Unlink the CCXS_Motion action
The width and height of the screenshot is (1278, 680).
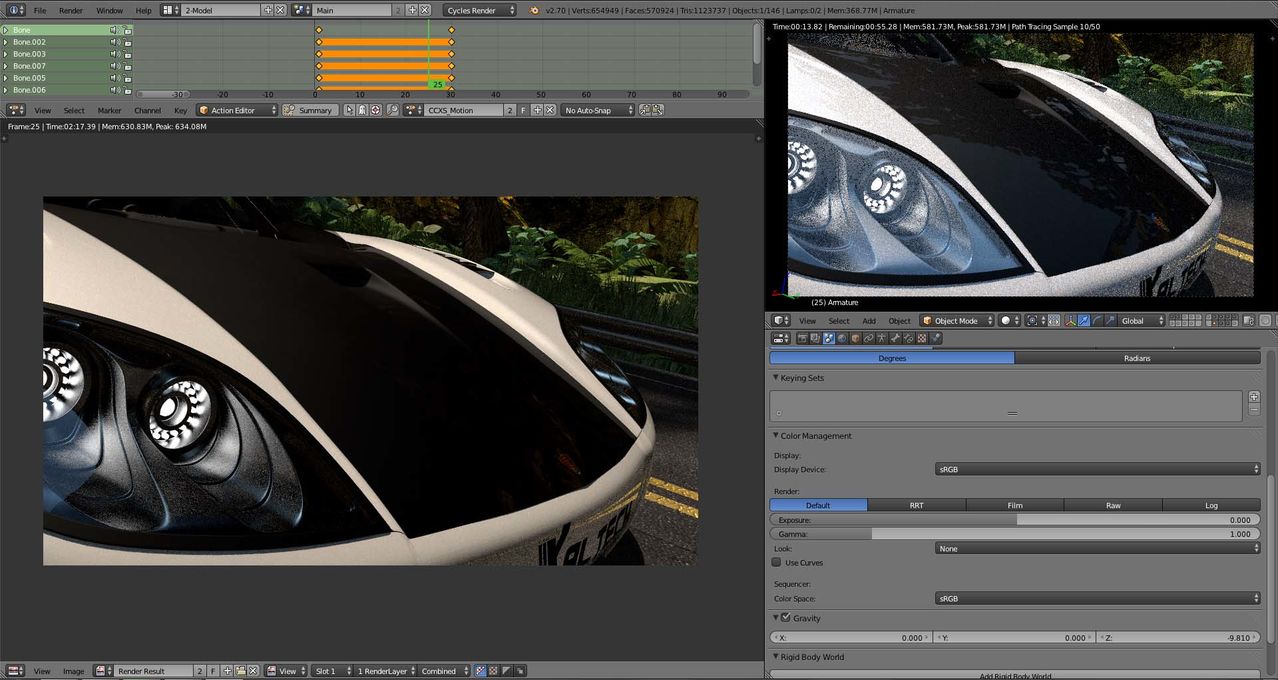tap(550, 110)
